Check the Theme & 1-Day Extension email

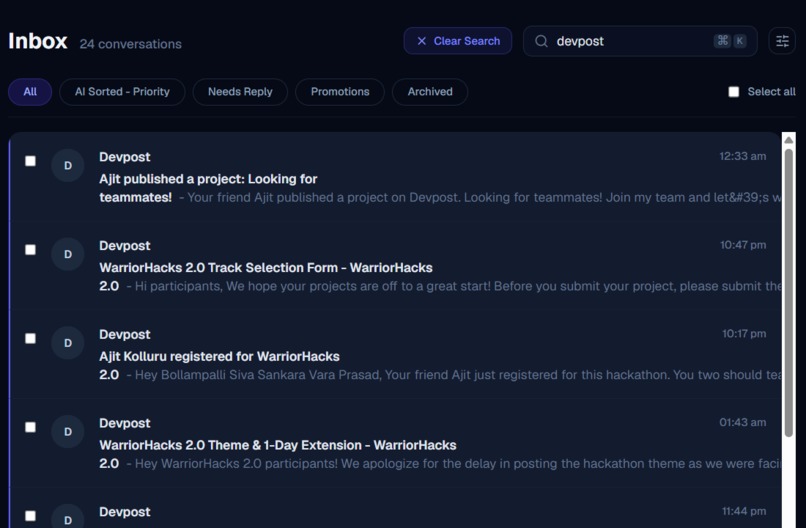[x=30, y=427]
